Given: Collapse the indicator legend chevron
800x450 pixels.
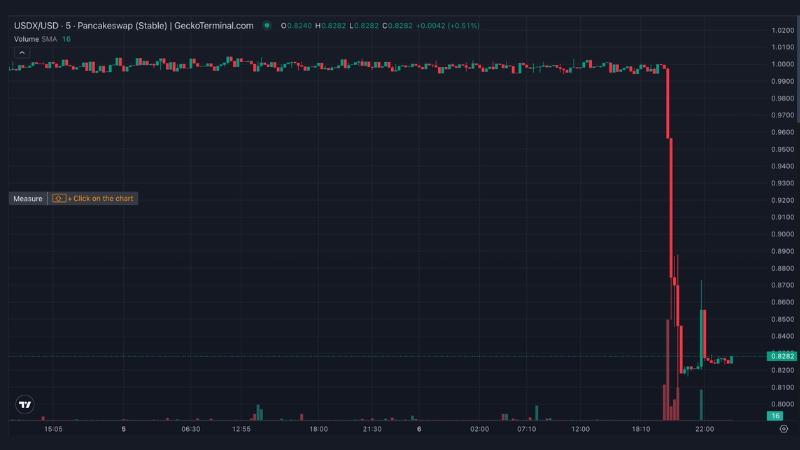Looking at the screenshot, I should click(x=22, y=53).
